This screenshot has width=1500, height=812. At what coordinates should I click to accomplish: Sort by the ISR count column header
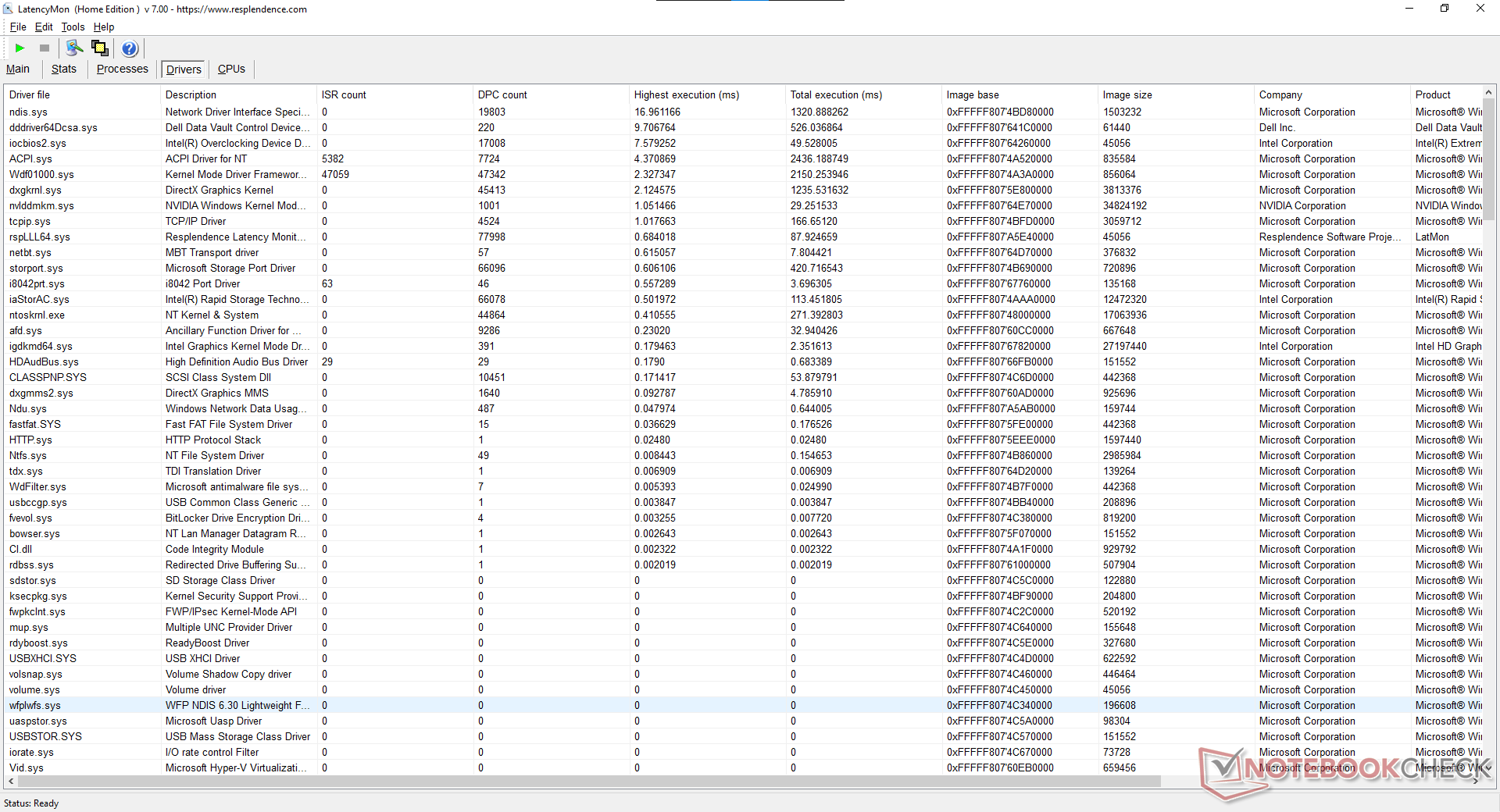point(395,94)
